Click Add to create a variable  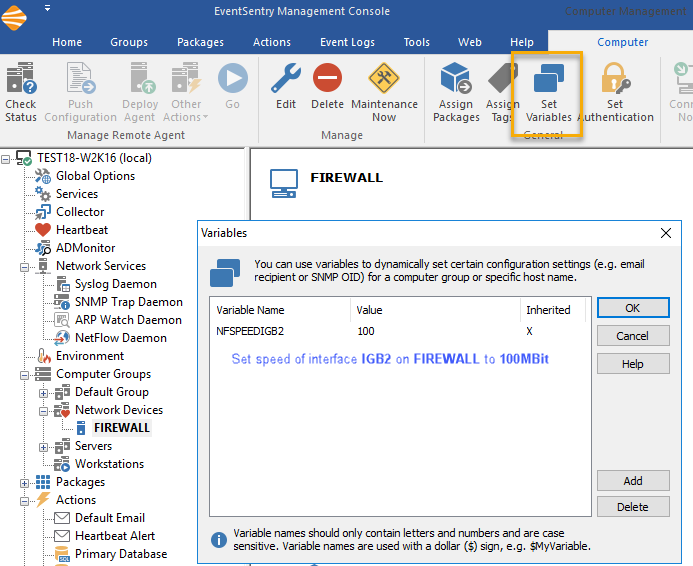633,481
